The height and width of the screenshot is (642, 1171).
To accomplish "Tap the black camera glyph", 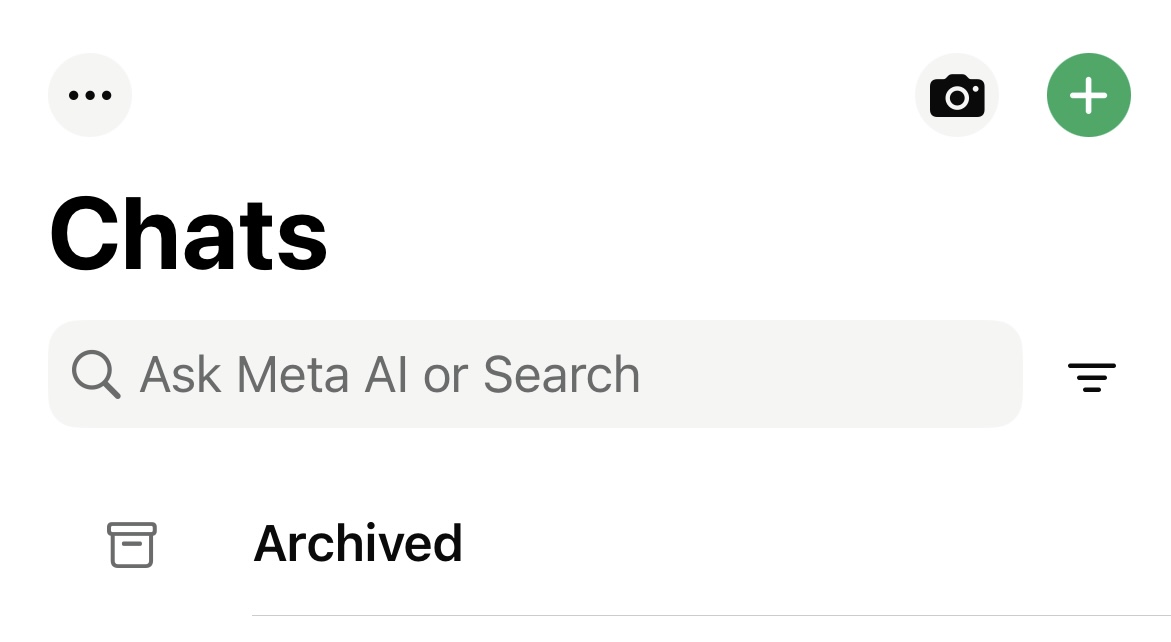I will click(957, 96).
